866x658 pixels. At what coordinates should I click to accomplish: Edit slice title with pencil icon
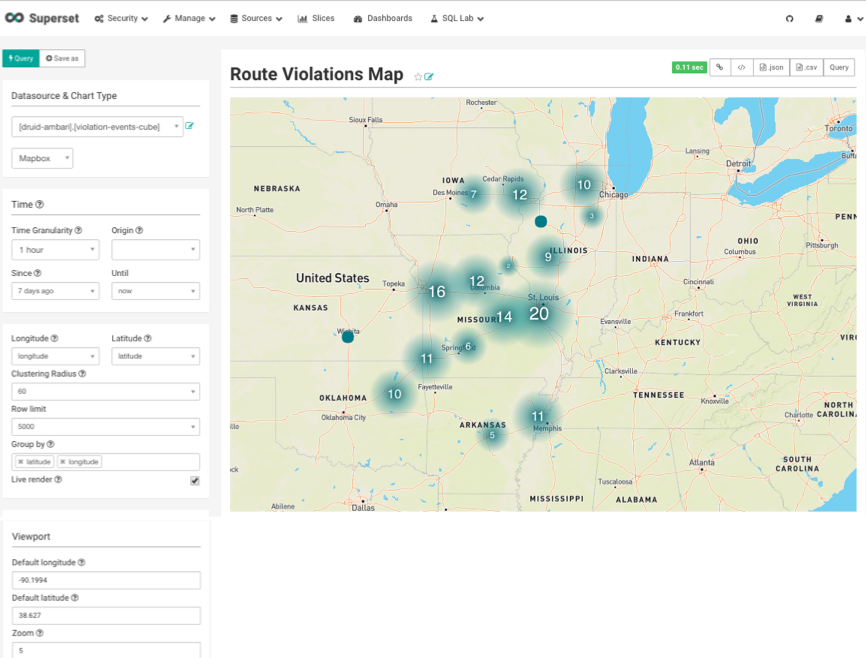point(429,77)
